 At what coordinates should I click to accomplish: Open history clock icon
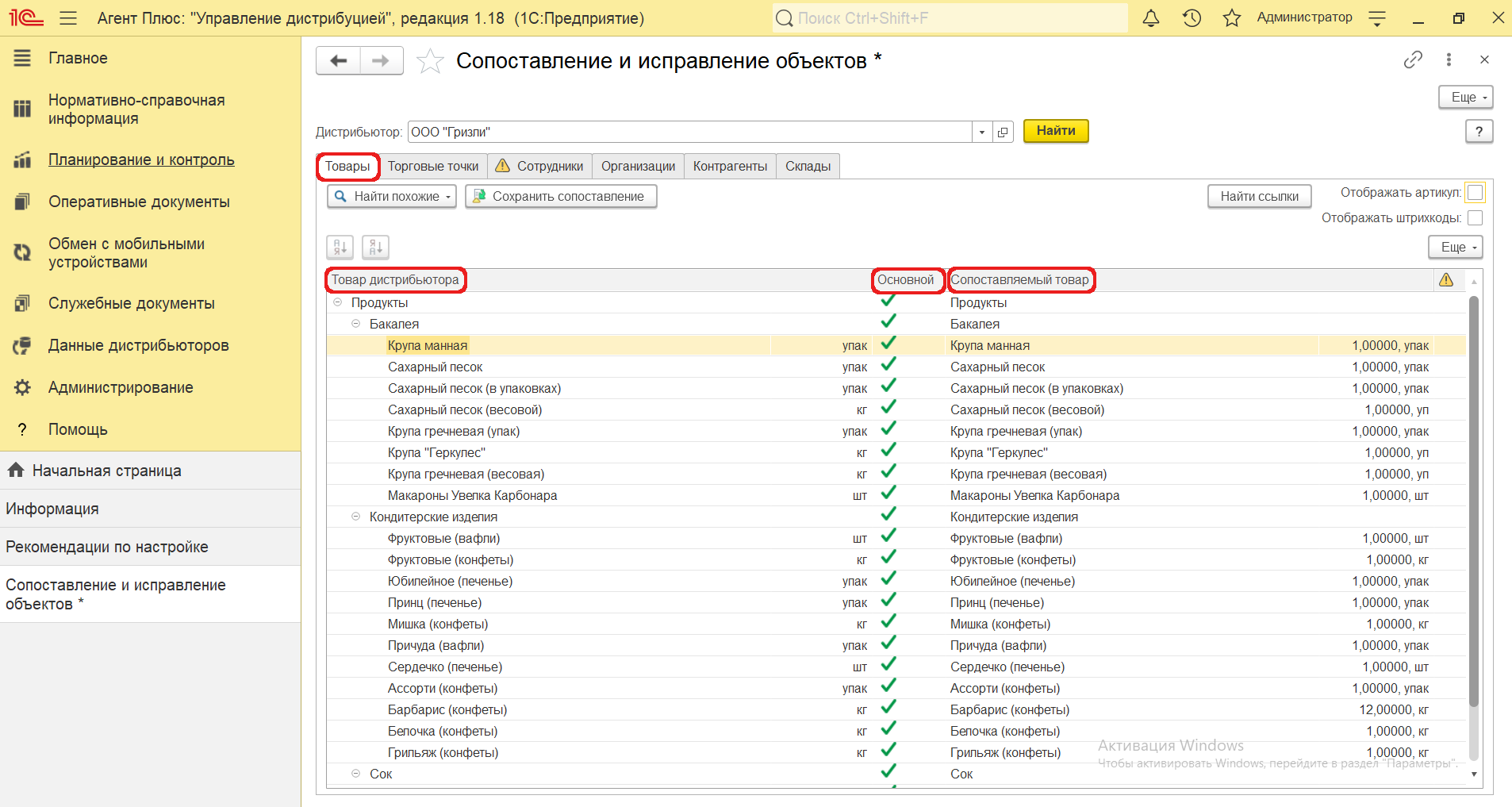click(1192, 17)
